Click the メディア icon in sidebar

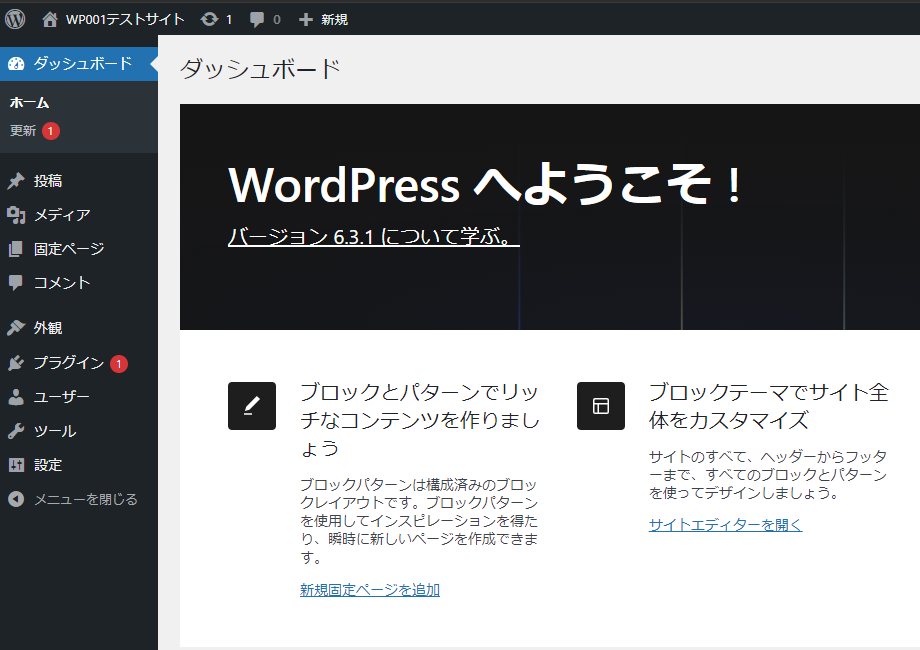pyautogui.click(x=16, y=215)
